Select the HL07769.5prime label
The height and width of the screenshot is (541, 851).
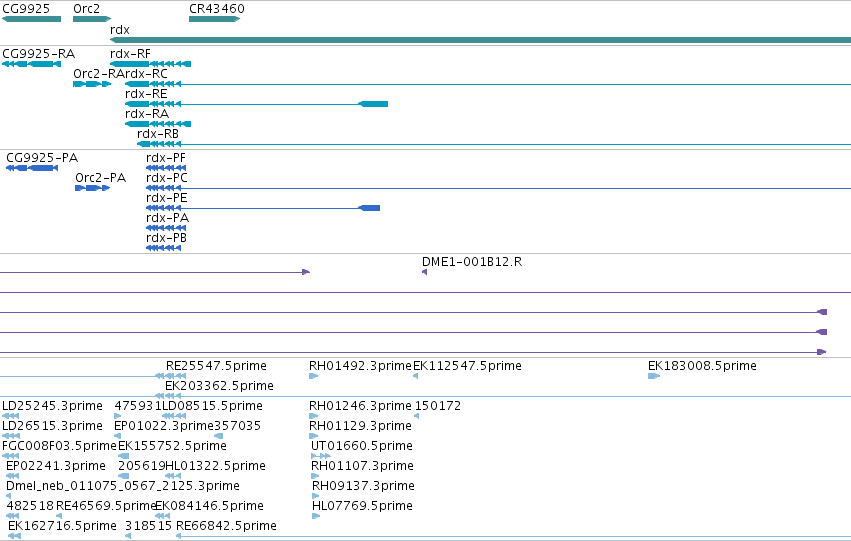363,507
